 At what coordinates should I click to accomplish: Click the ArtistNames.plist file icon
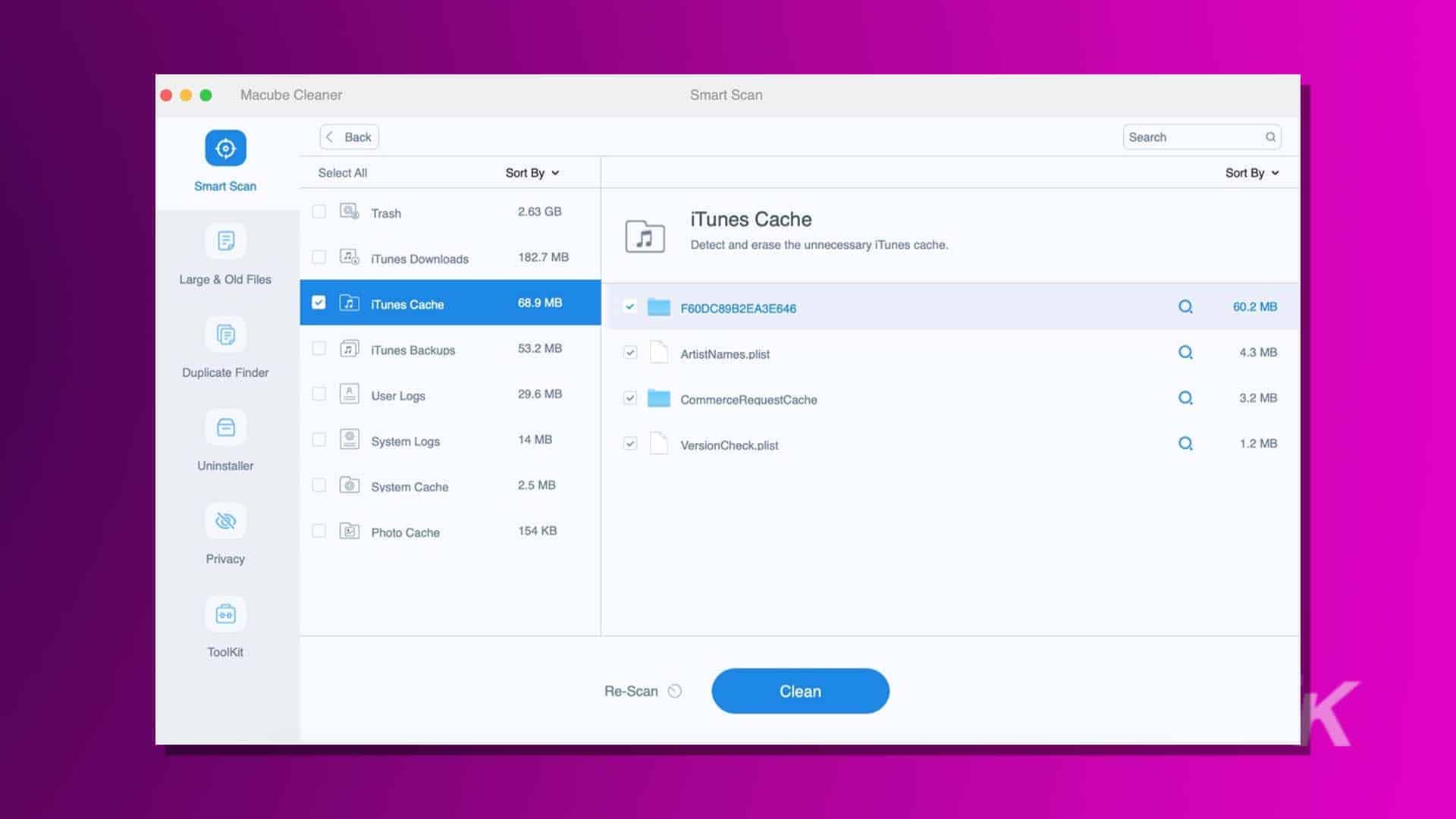pyautogui.click(x=659, y=353)
